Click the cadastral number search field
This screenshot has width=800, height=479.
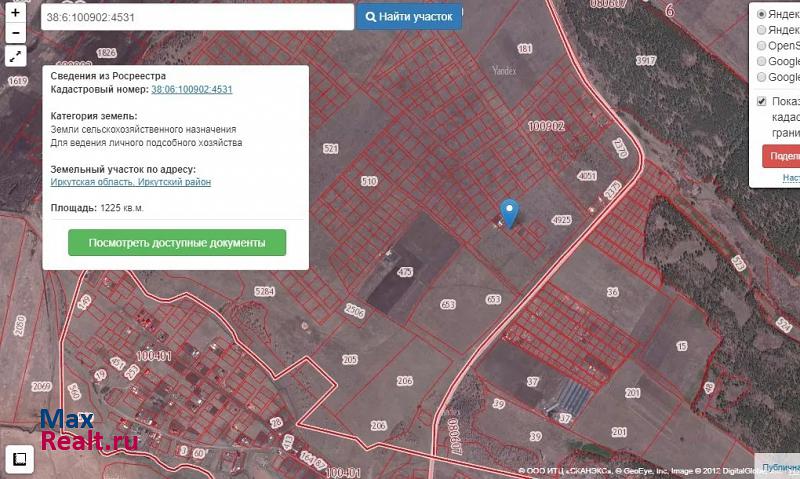coord(197,17)
